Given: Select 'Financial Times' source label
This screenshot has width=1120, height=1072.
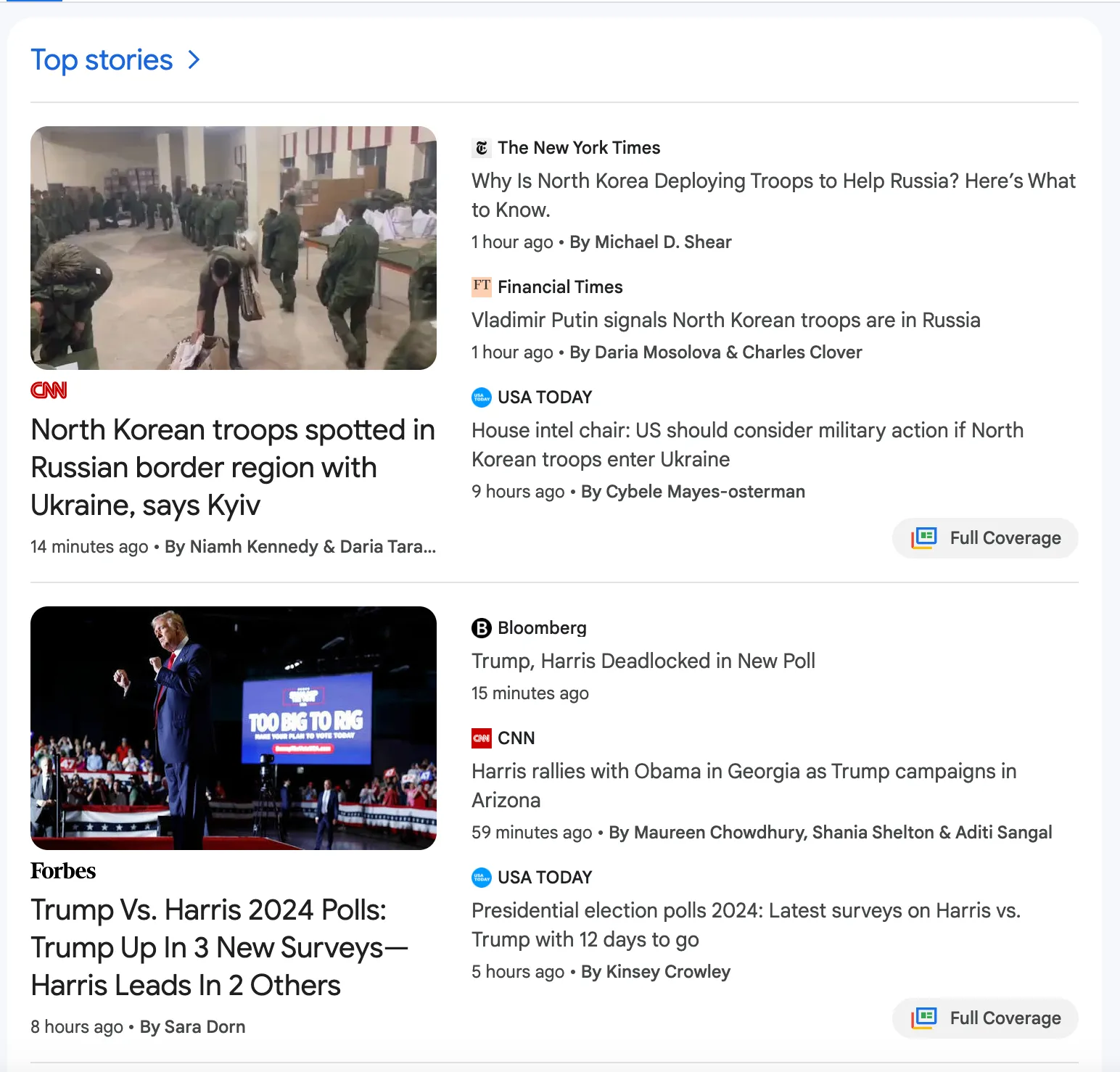Looking at the screenshot, I should 560,287.
